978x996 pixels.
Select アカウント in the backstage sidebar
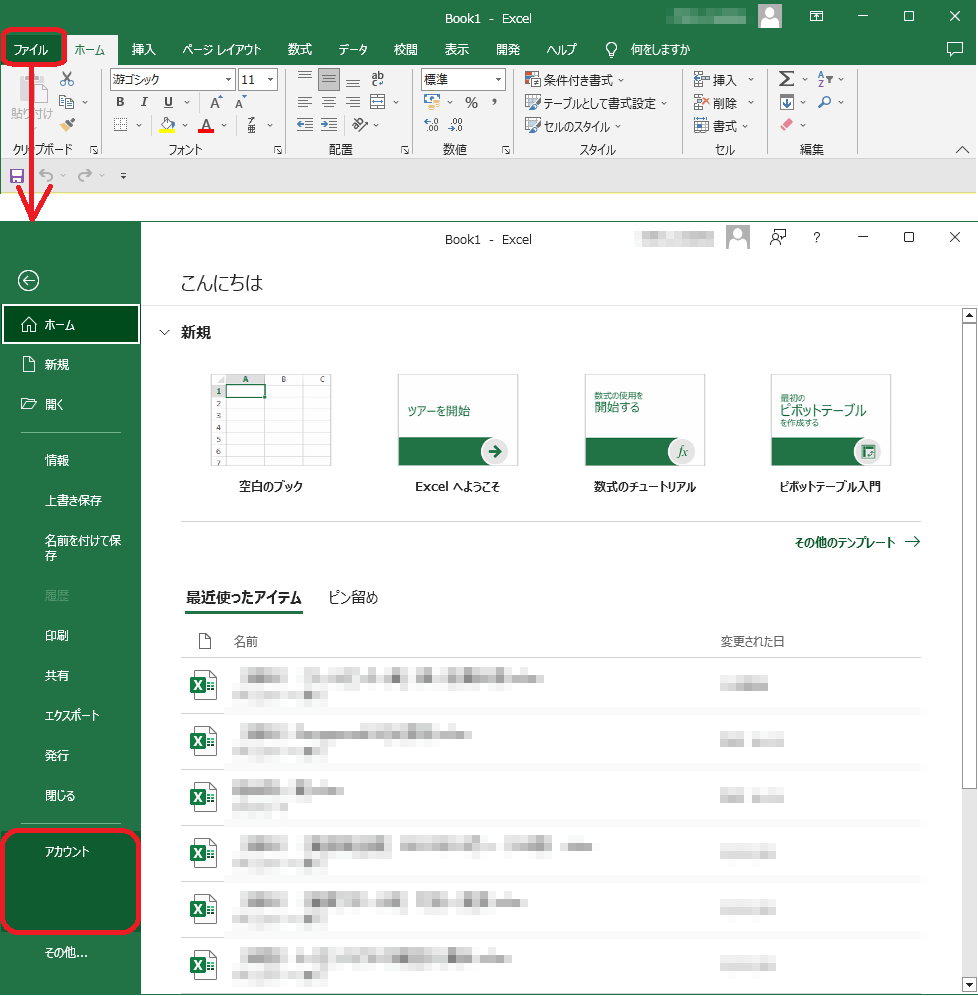[67, 852]
